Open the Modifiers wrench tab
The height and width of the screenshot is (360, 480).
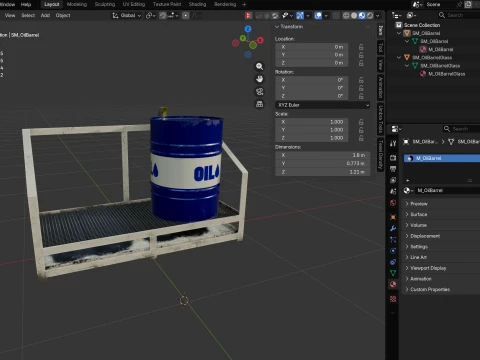(393, 228)
